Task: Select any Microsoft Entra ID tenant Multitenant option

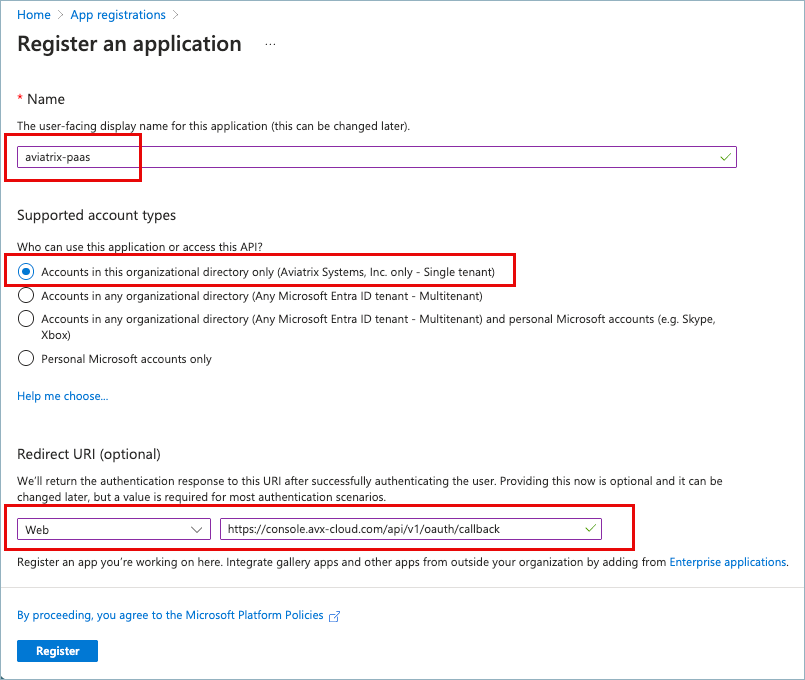Action: pos(25,295)
